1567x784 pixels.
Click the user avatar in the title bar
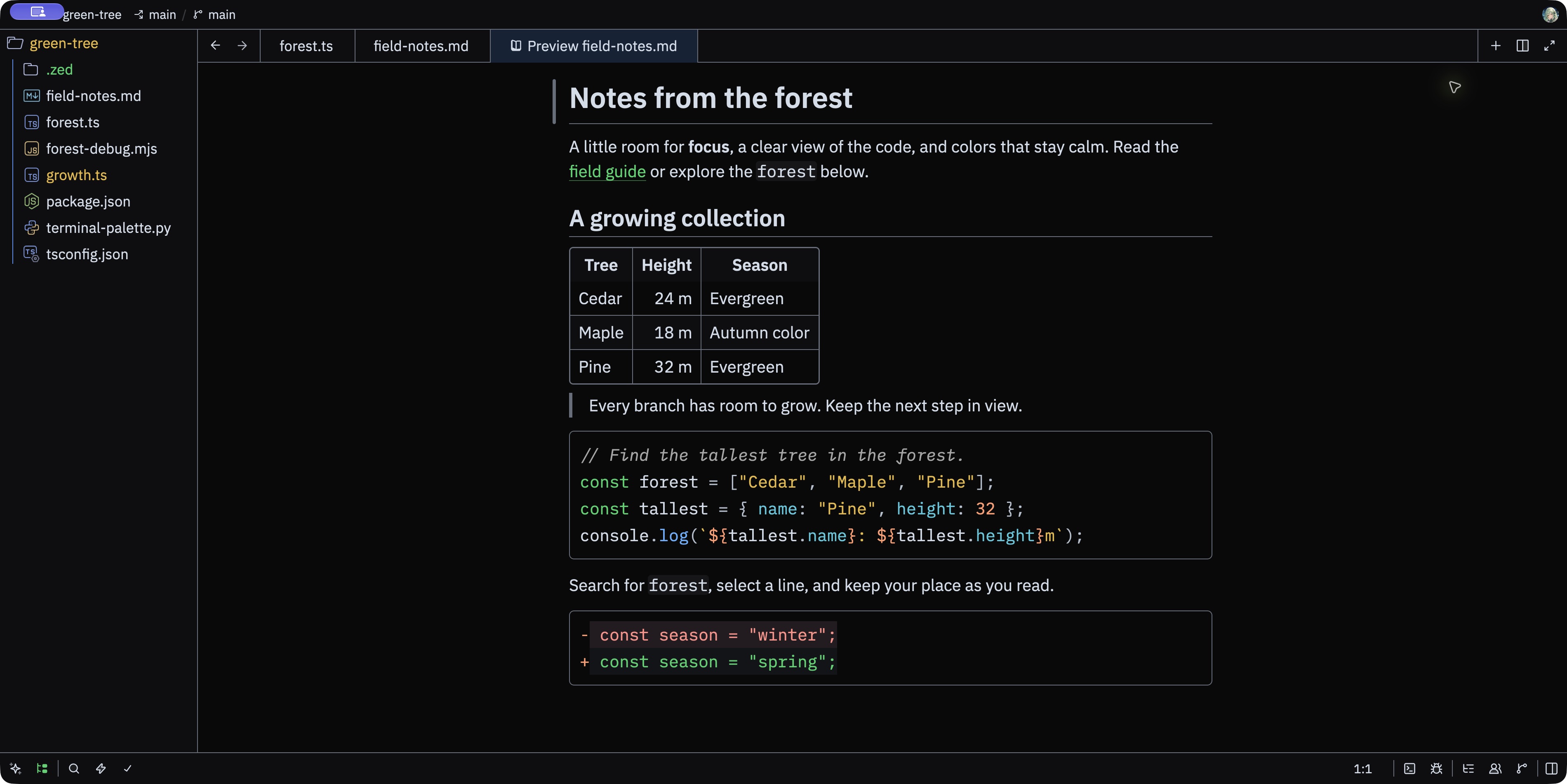click(1550, 14)
